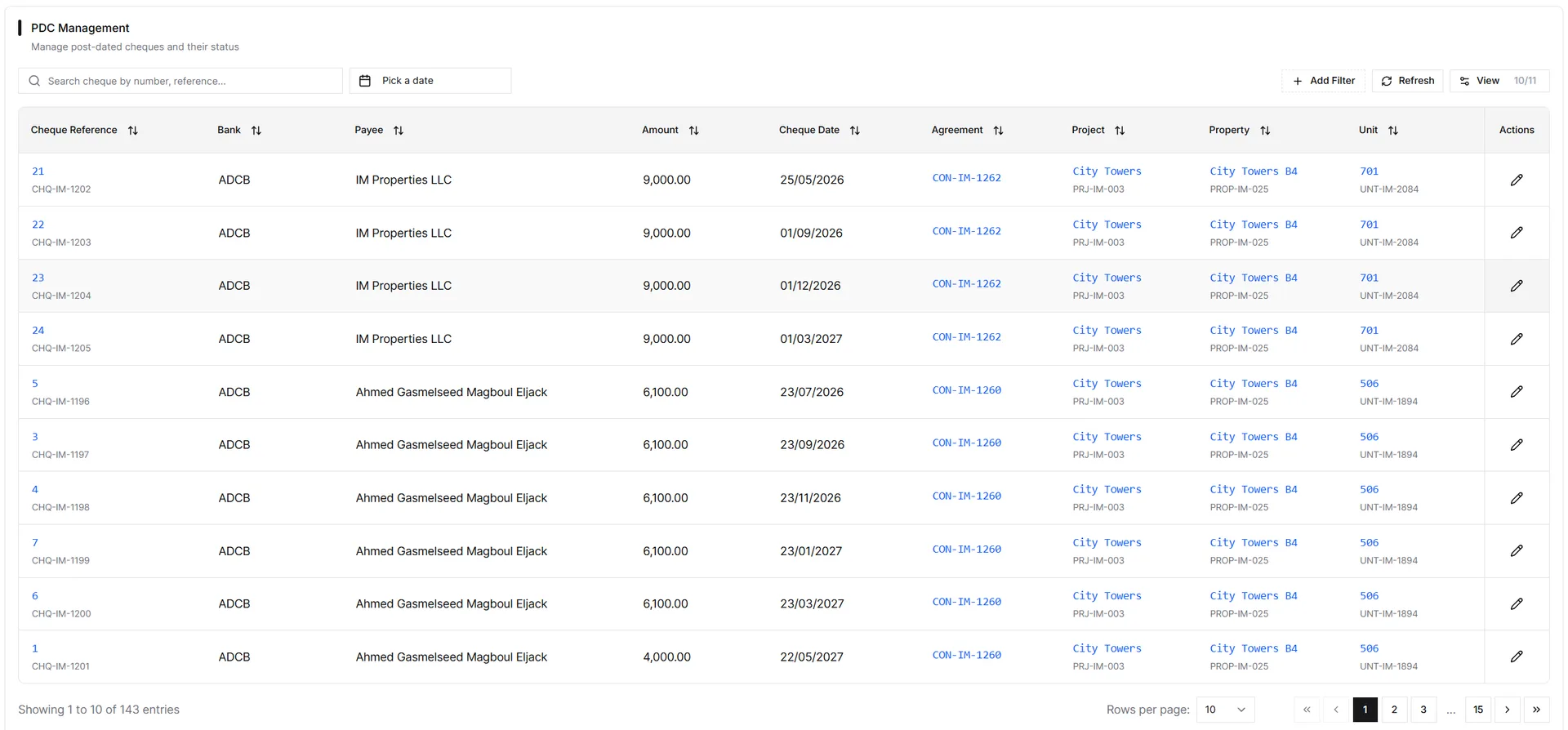Edit cheque CHQ-IM-1205 with the pencil icon
The width and height of the screenshot is (1568, 730).
point(1517,339)
